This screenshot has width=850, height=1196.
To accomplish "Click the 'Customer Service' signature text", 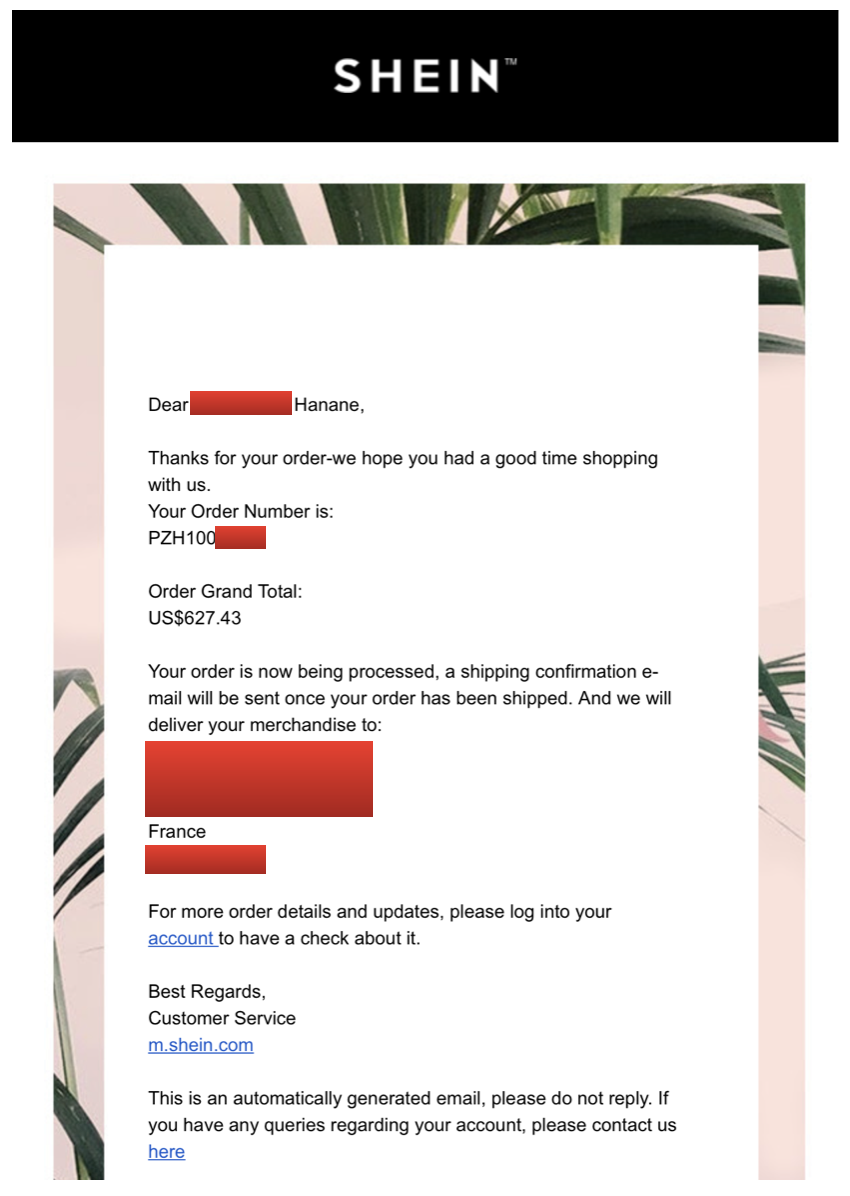I will point(222,1018).
